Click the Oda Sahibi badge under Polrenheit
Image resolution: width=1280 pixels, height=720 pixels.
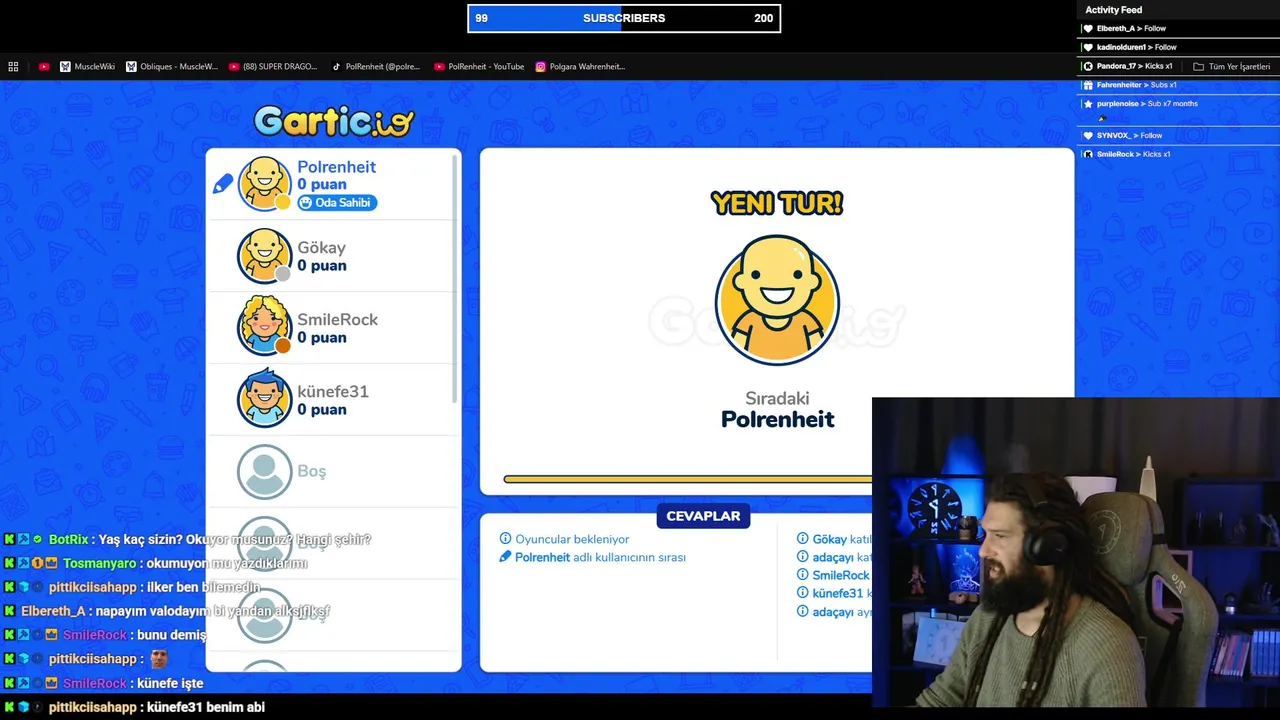point(336,203)
